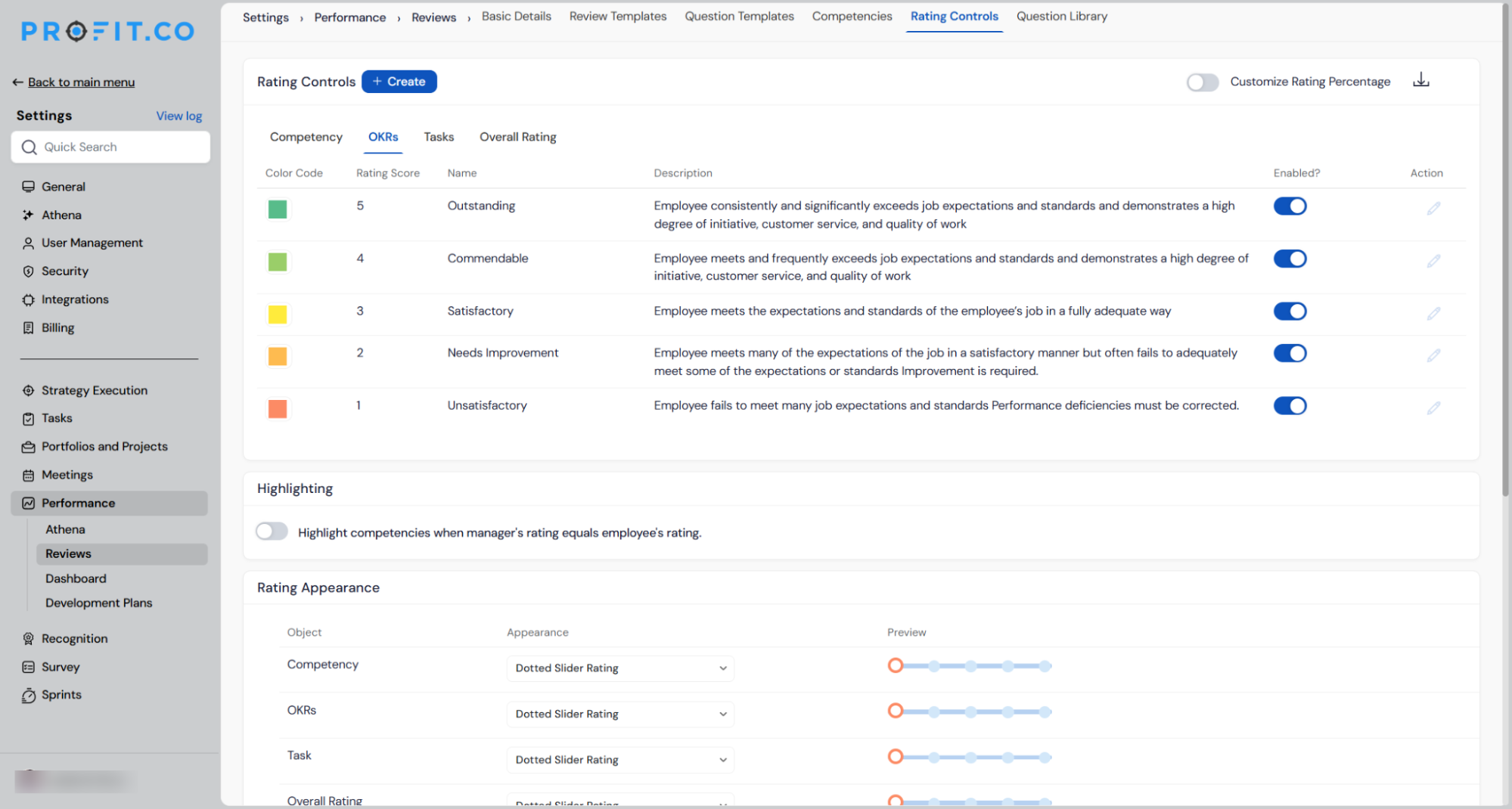The width and height of the screenshot is (1512, 809).
Task: Open the Review Templates tab
Action: pos(617,16)
